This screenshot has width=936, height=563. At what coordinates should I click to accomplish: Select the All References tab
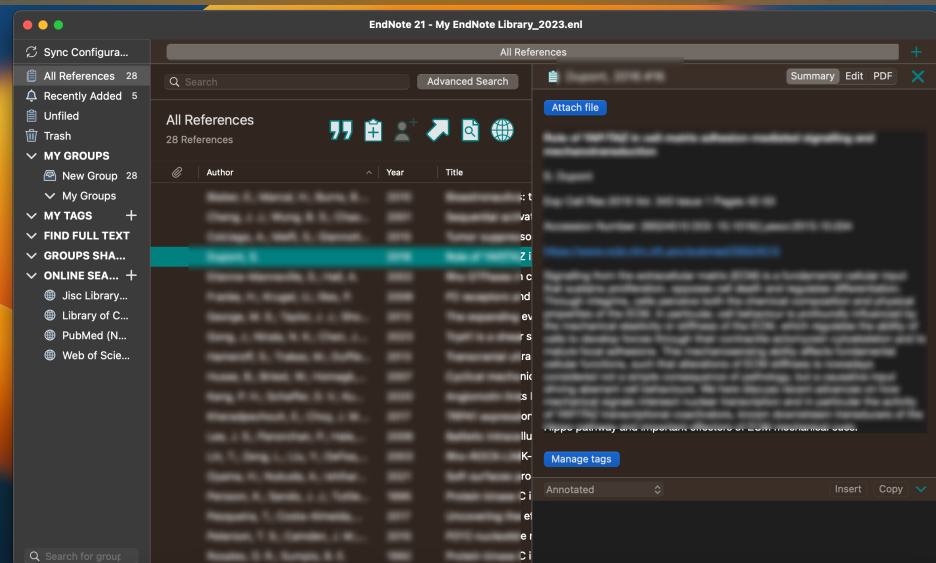pos(532,52)
